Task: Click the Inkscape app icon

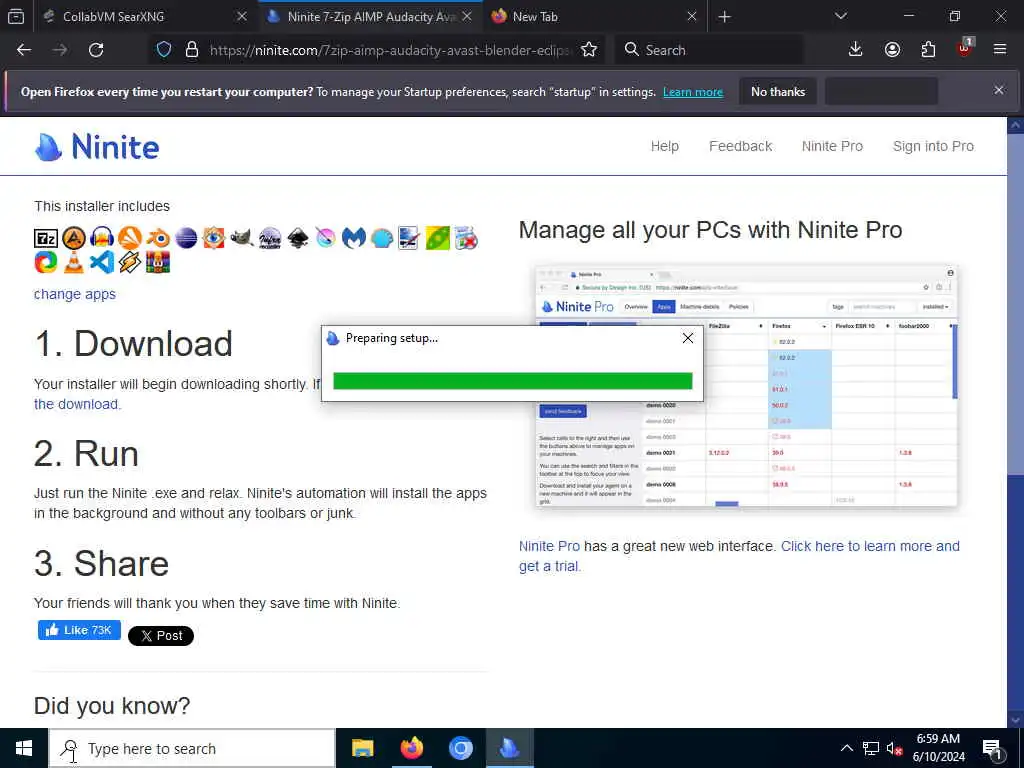Action: coord(298,238)
